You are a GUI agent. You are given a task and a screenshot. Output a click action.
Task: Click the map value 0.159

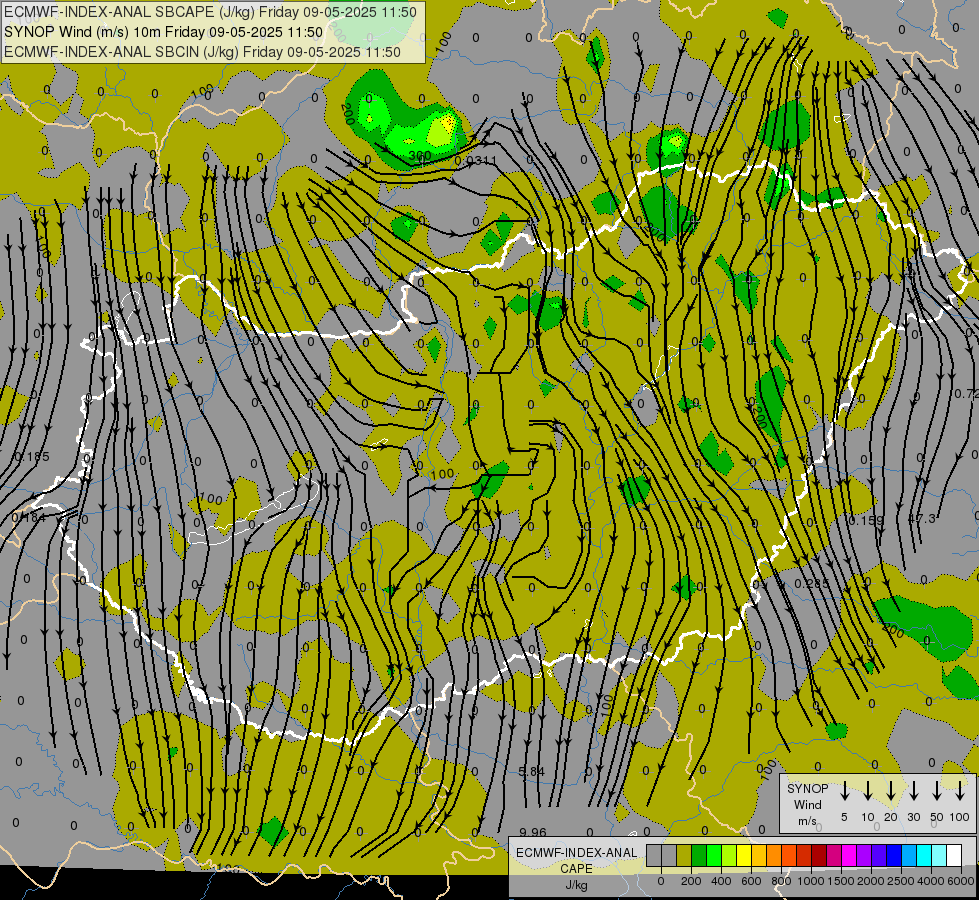coord(867,520)
